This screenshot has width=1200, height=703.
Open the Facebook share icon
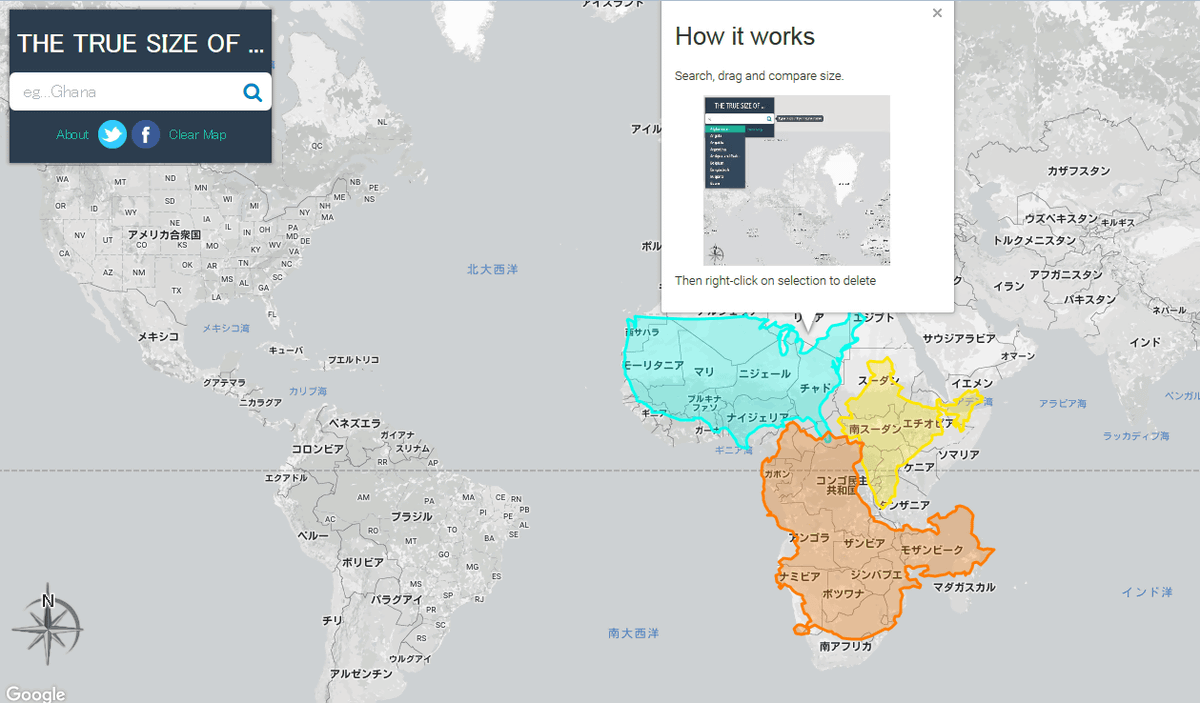[146, 134]
